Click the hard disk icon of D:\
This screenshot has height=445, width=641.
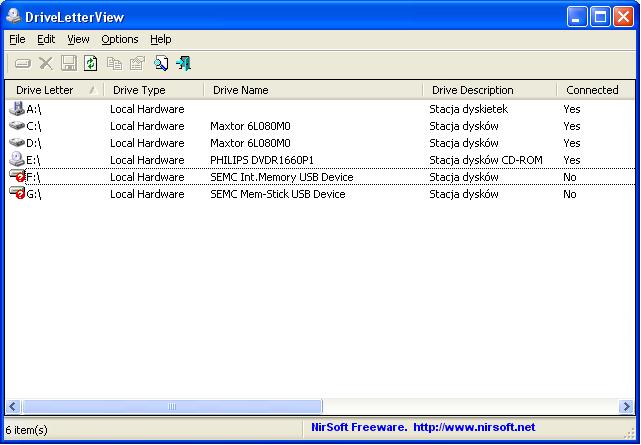17,142
